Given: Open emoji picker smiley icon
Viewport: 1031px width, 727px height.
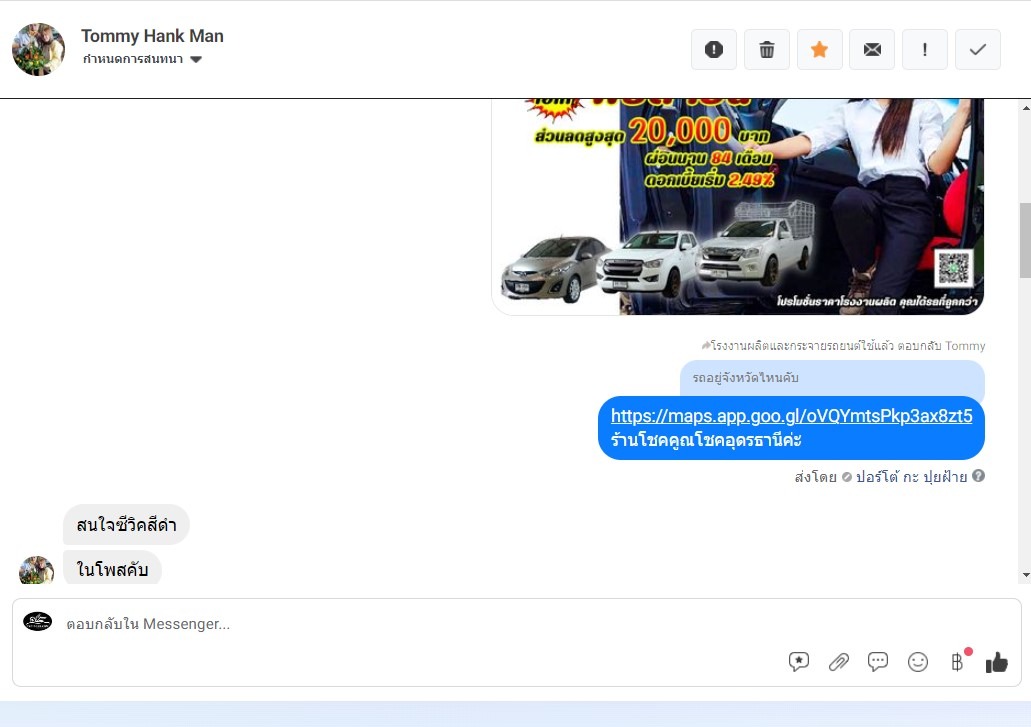Looking at the screenshot, I should (x=917, y=662).
